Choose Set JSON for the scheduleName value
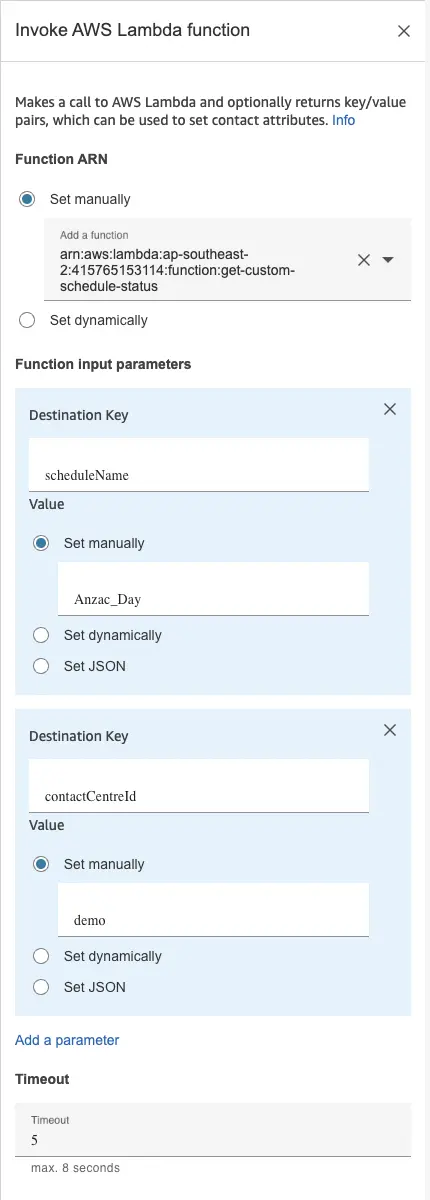This screenshot has height=1200, width=430. [x=42, y=666]
